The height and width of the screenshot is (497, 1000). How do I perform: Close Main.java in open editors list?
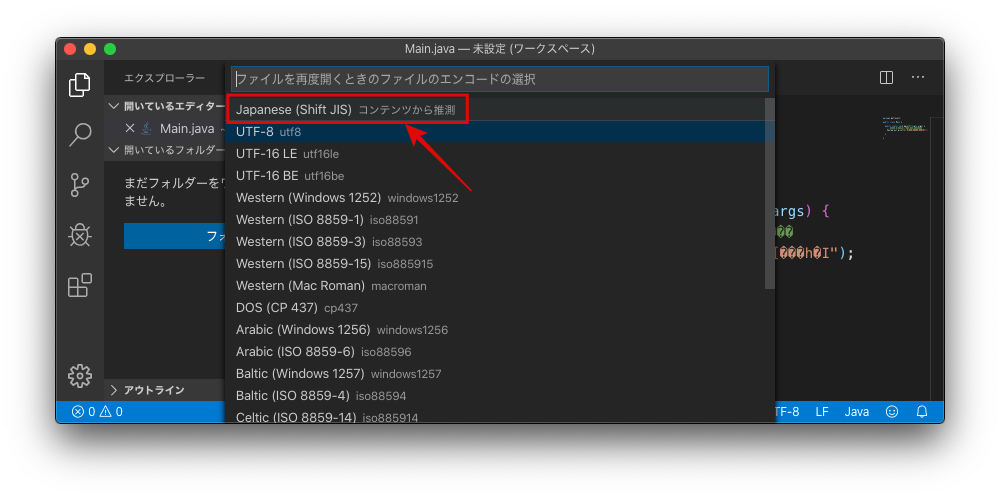pos(129,128)
